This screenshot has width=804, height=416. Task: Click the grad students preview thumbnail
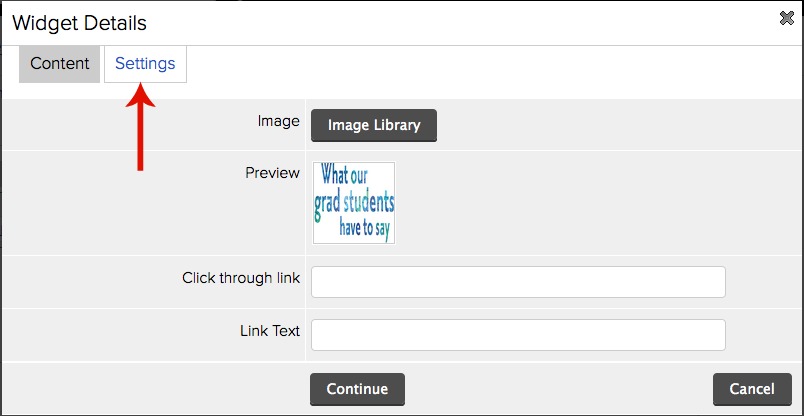354,203
